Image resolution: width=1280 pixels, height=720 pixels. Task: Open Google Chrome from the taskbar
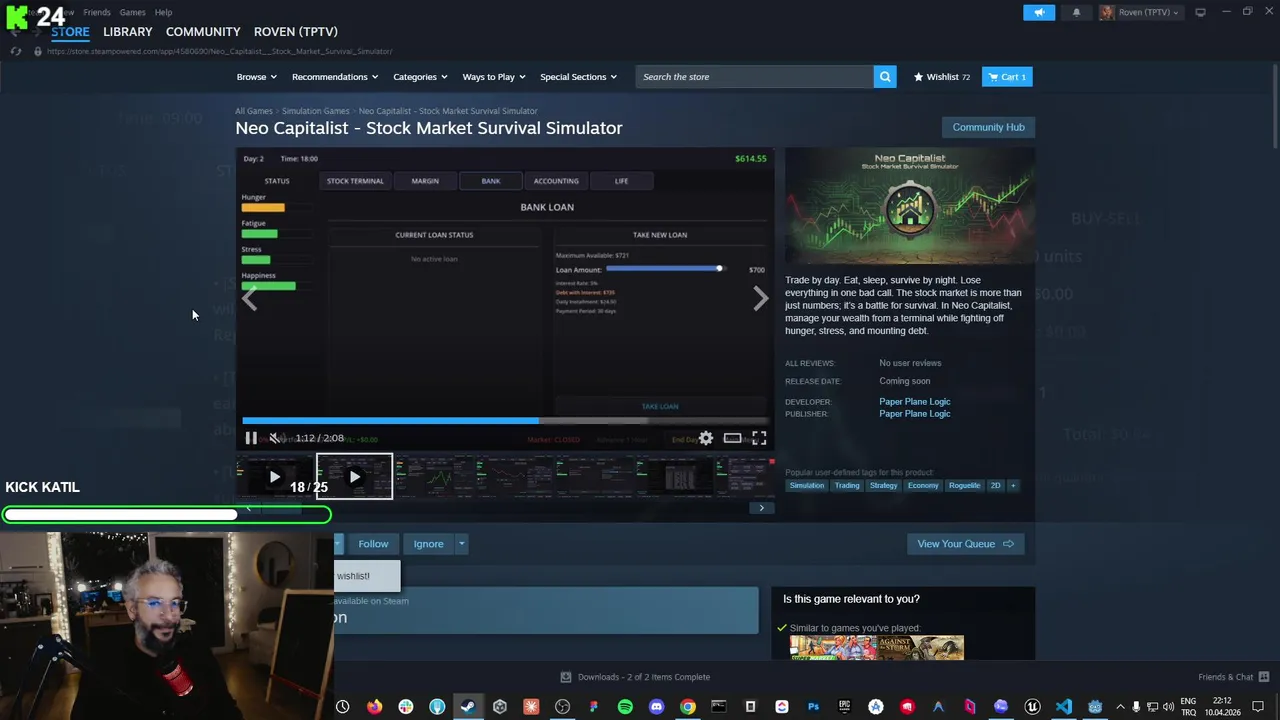pos(688,707)
